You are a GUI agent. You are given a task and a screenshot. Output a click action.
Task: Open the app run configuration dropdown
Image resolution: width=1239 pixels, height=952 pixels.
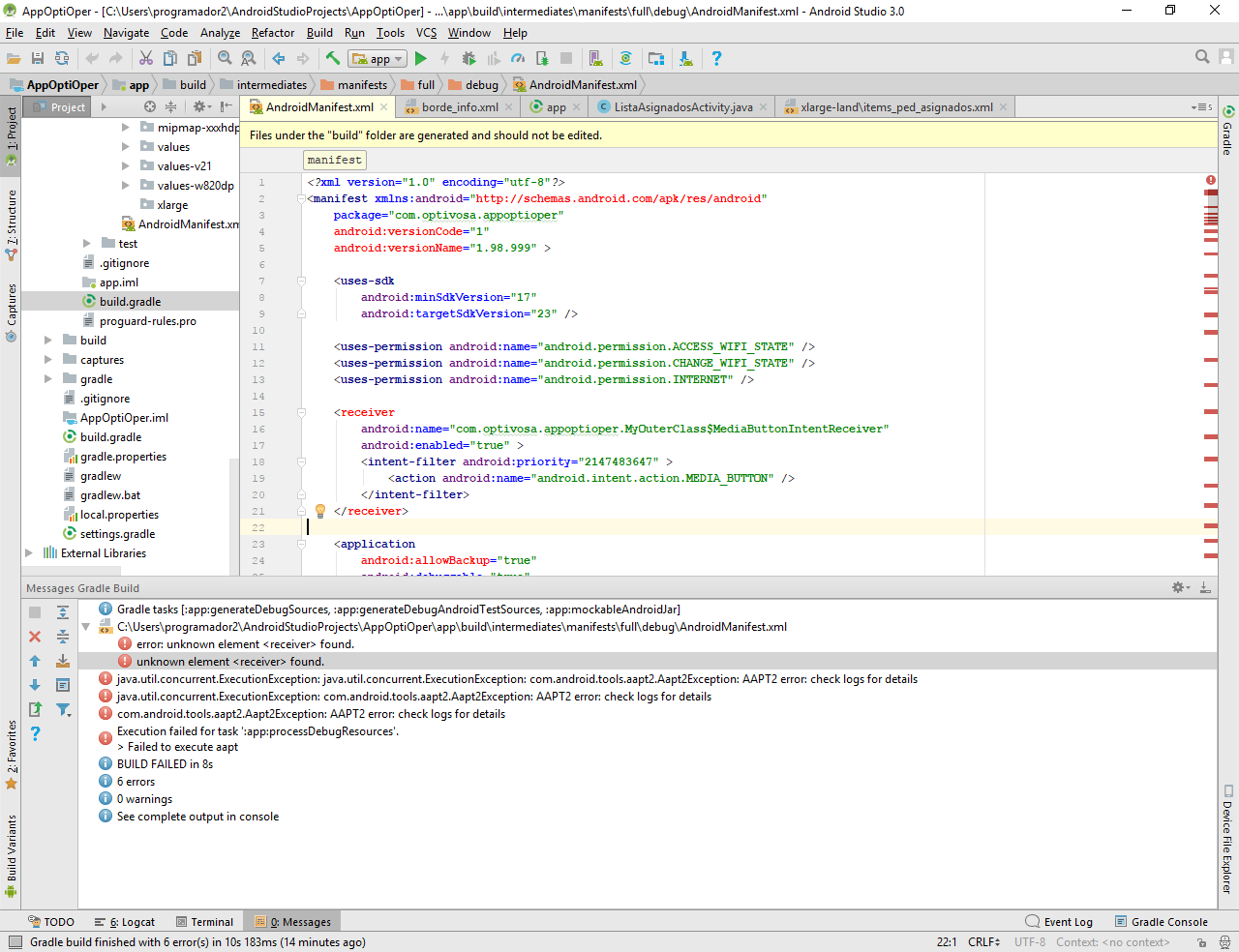(x=378, y=59)
